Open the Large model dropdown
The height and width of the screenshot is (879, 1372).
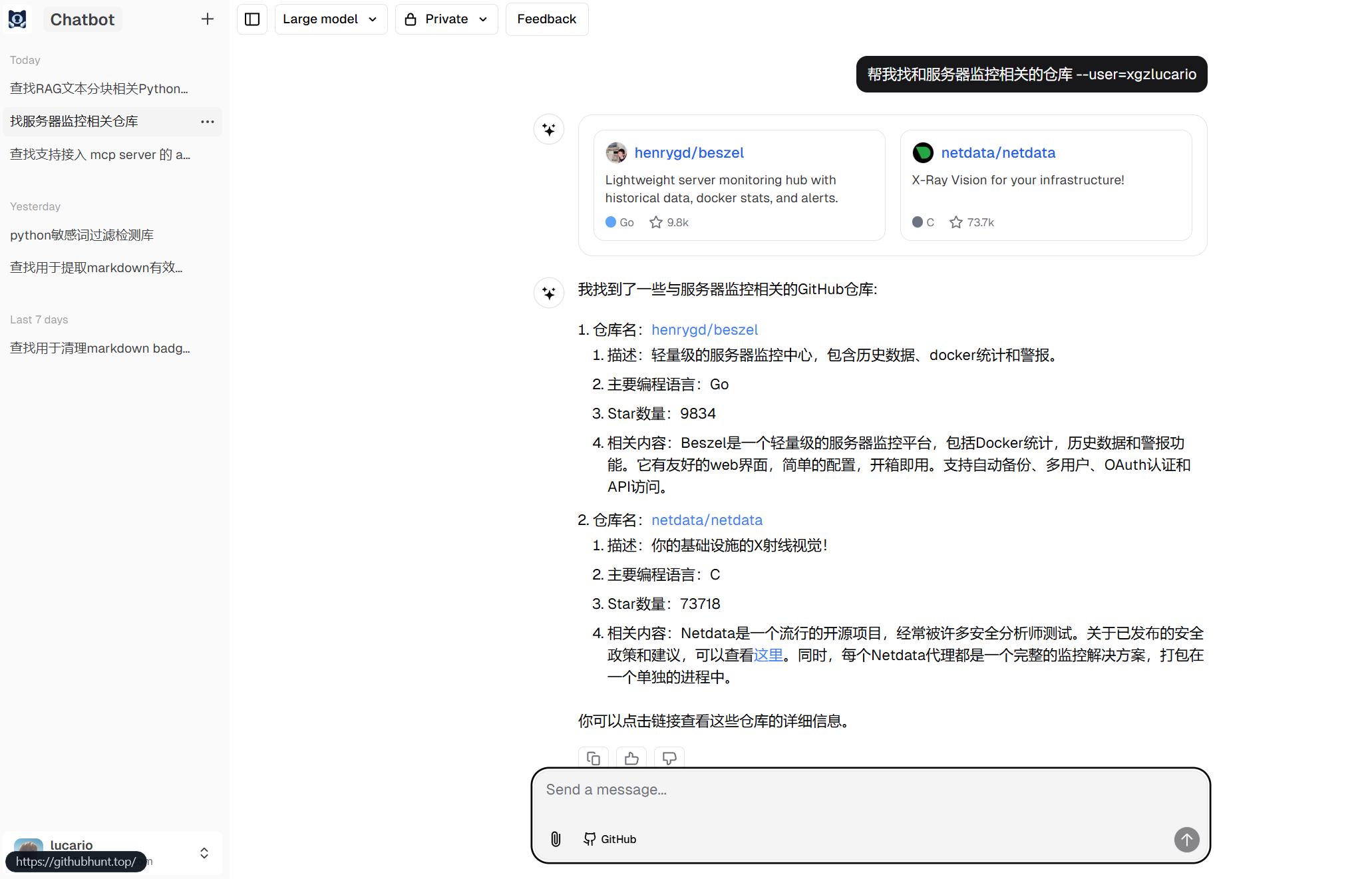coord(331,19)
